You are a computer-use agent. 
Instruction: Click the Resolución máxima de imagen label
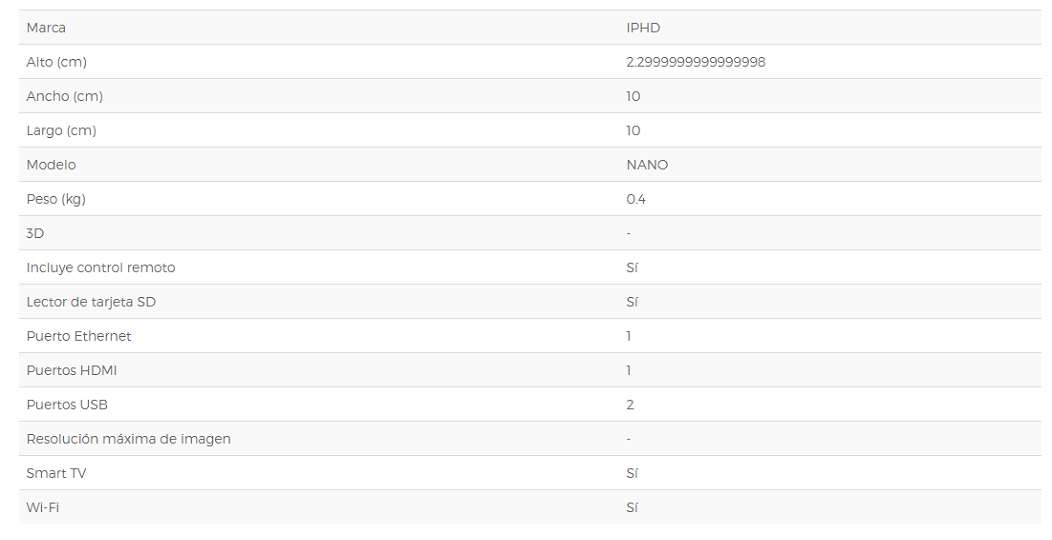pos(128,439)
